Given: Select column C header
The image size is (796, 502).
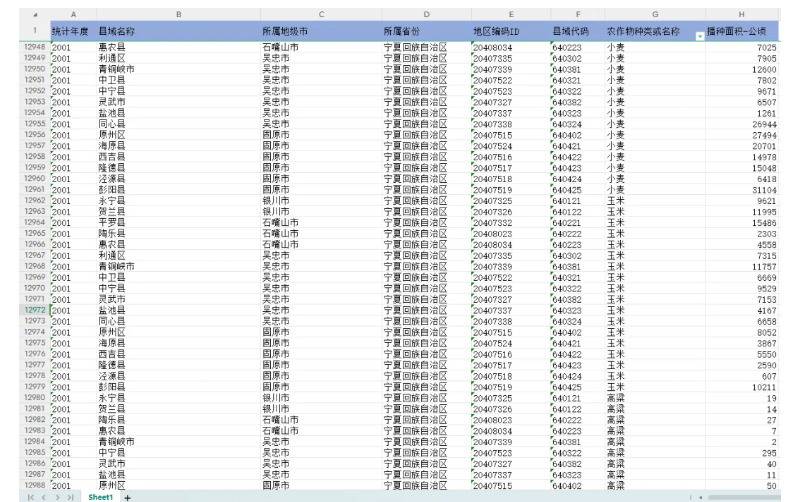Looking at the screenshot, I should pos(321,14).
